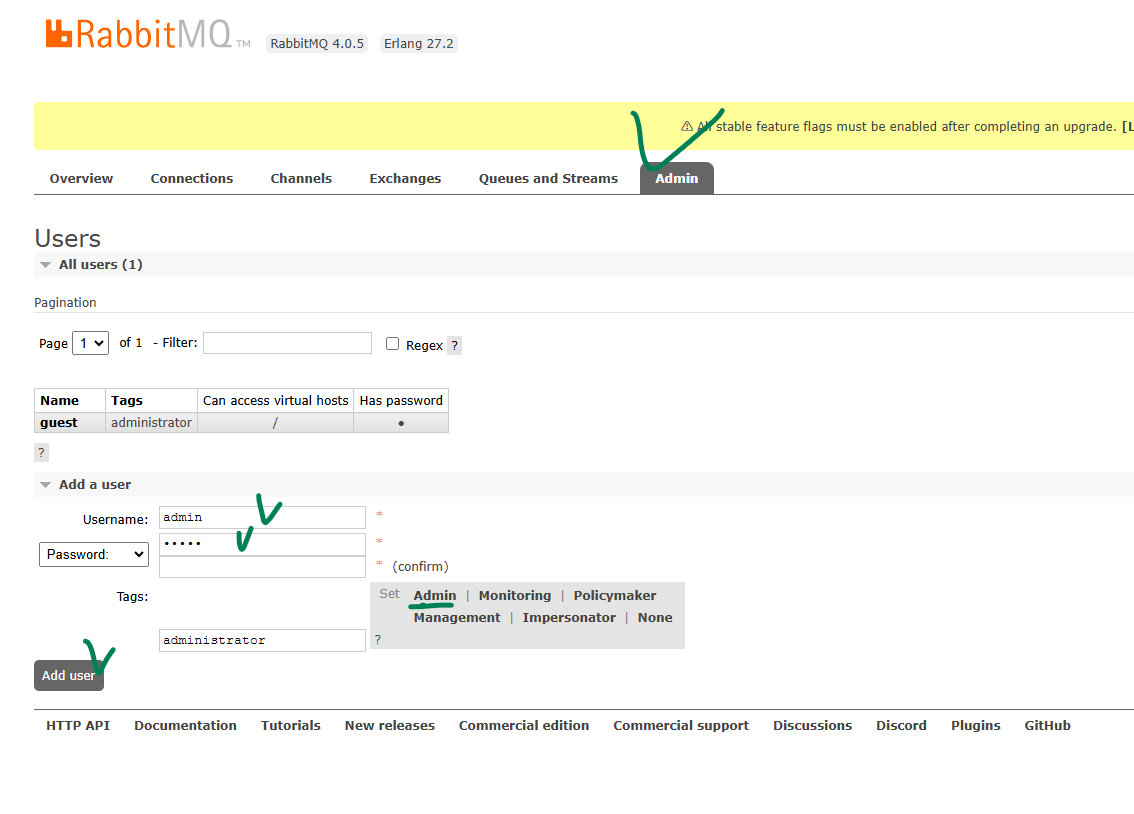1134x814 pixels.
Task: Open the Tutorials footer link
Action: click(x=291, y=725)
